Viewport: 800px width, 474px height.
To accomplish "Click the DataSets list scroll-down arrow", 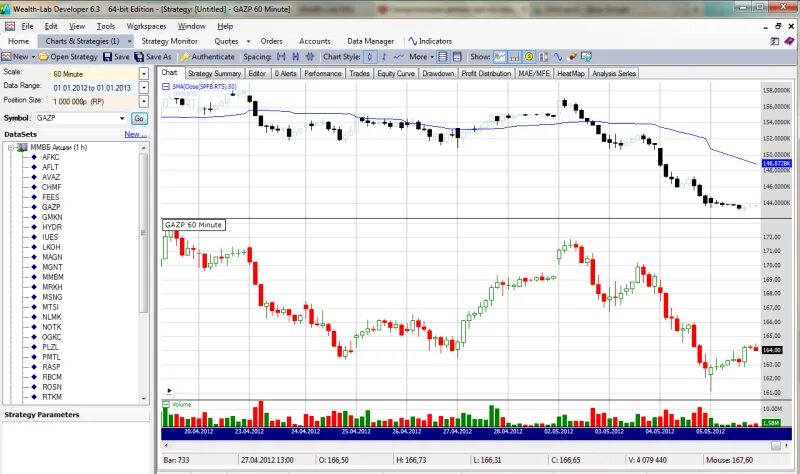I will coord(143,398).
